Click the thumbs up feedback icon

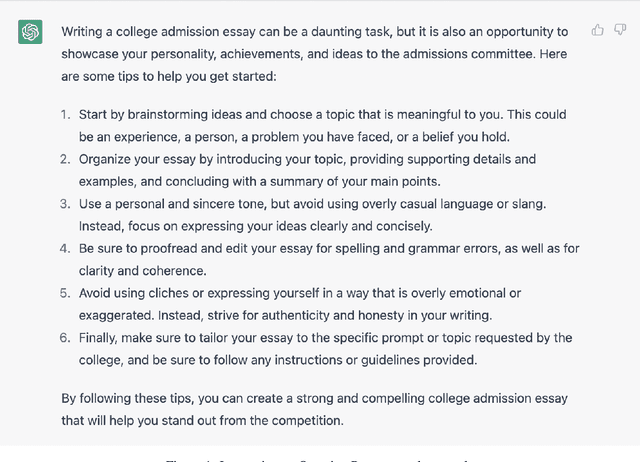coord(598,30)
